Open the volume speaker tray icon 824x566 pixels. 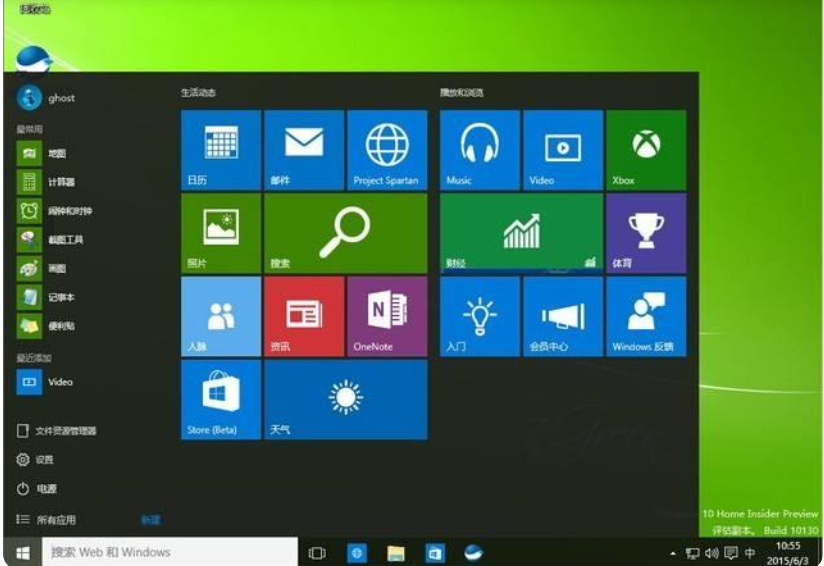click(x=712, y=553)
